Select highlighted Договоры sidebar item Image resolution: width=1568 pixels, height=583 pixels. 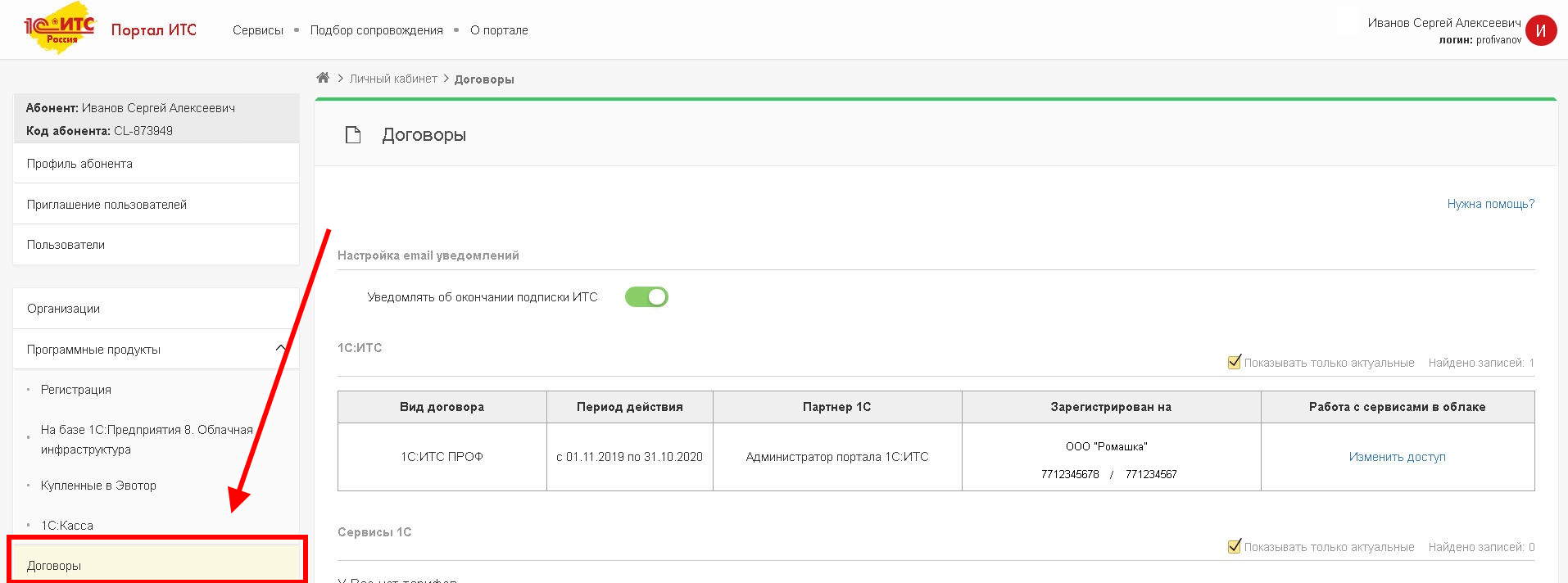(x=54, y=566)
